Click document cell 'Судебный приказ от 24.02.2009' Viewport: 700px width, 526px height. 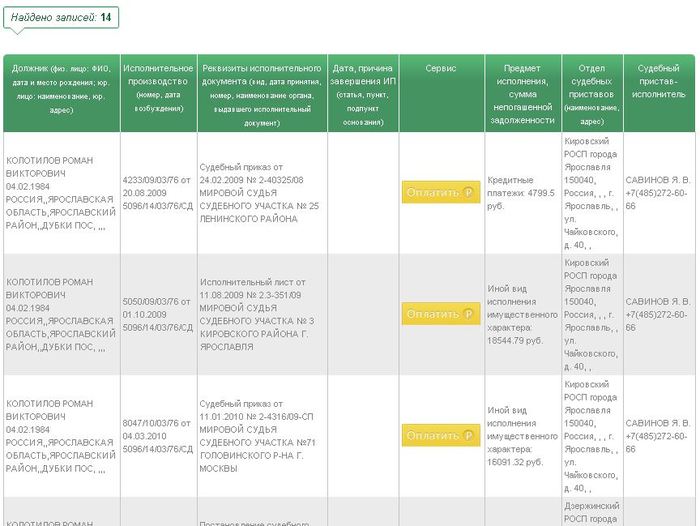coord(262,193)
